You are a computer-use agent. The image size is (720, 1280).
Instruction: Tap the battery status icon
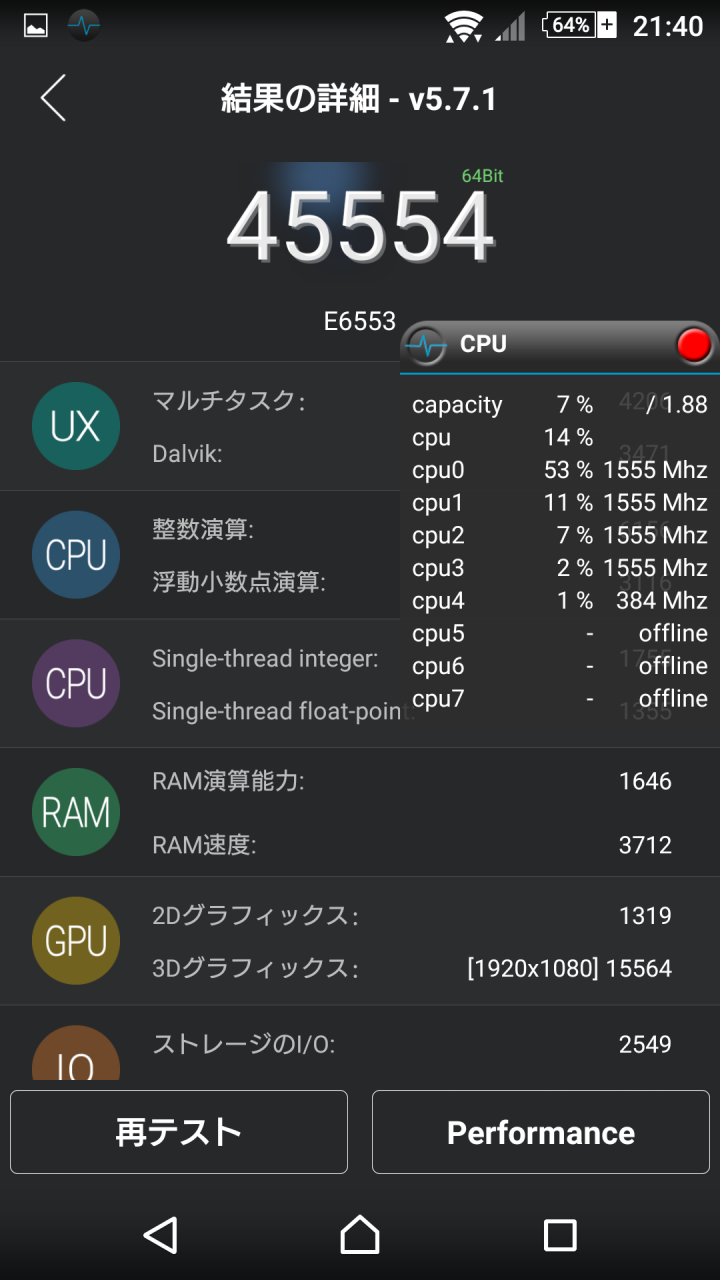(x=580, y=26)
